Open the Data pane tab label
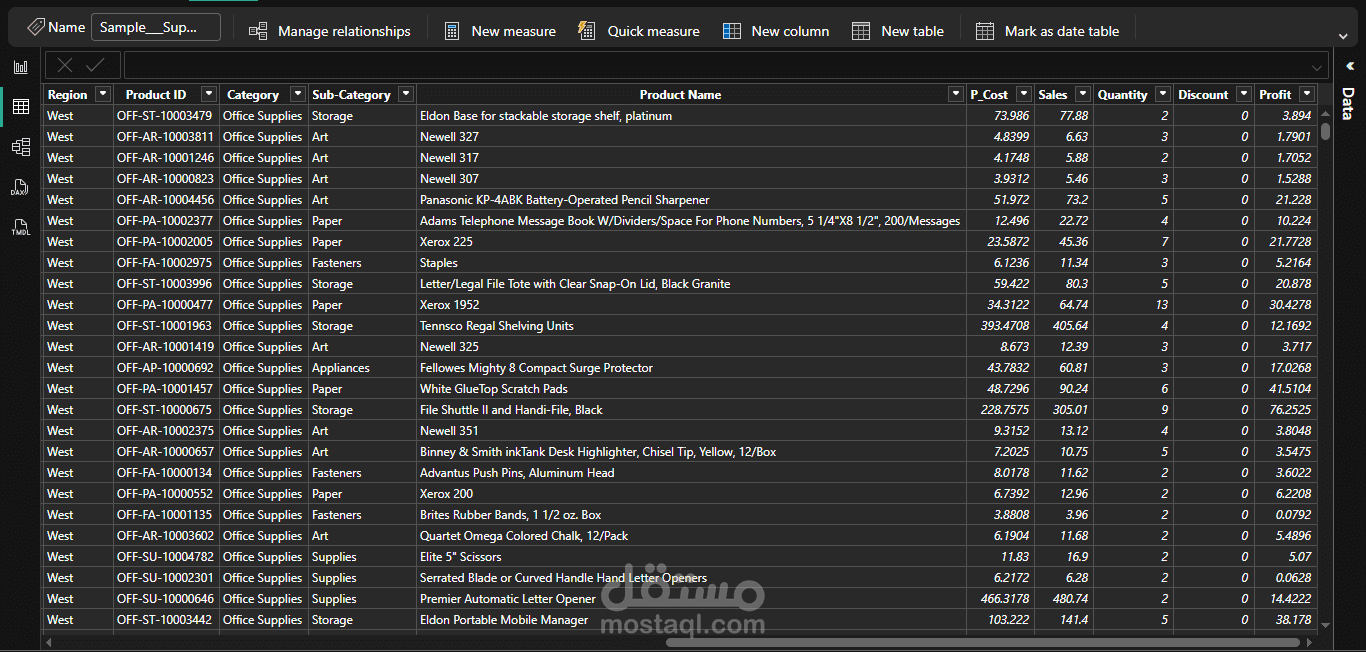The image size is (1366, 652). click(1348, 104)
